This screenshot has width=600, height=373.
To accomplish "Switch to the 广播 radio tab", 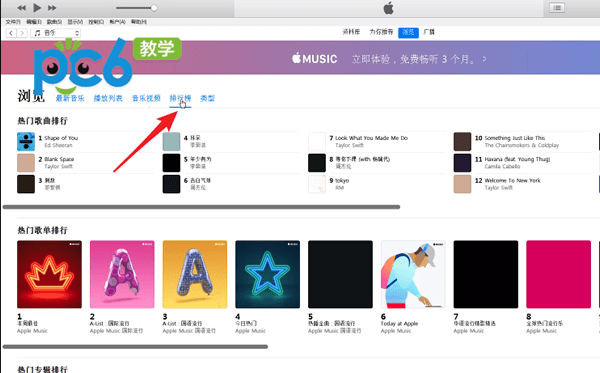I will 429,32.
